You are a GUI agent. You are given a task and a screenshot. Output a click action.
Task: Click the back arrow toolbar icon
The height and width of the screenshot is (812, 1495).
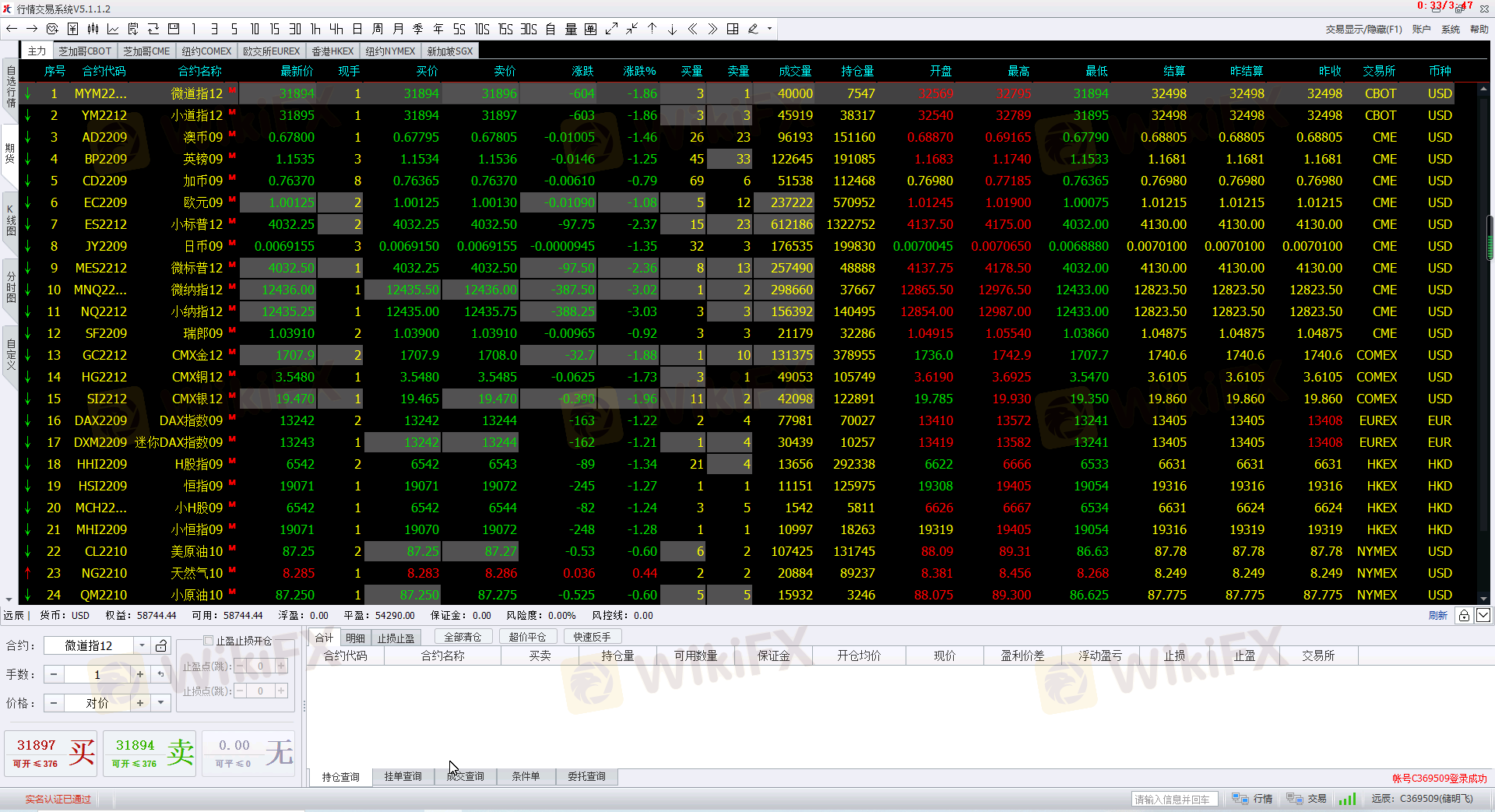tap(12, 29)
